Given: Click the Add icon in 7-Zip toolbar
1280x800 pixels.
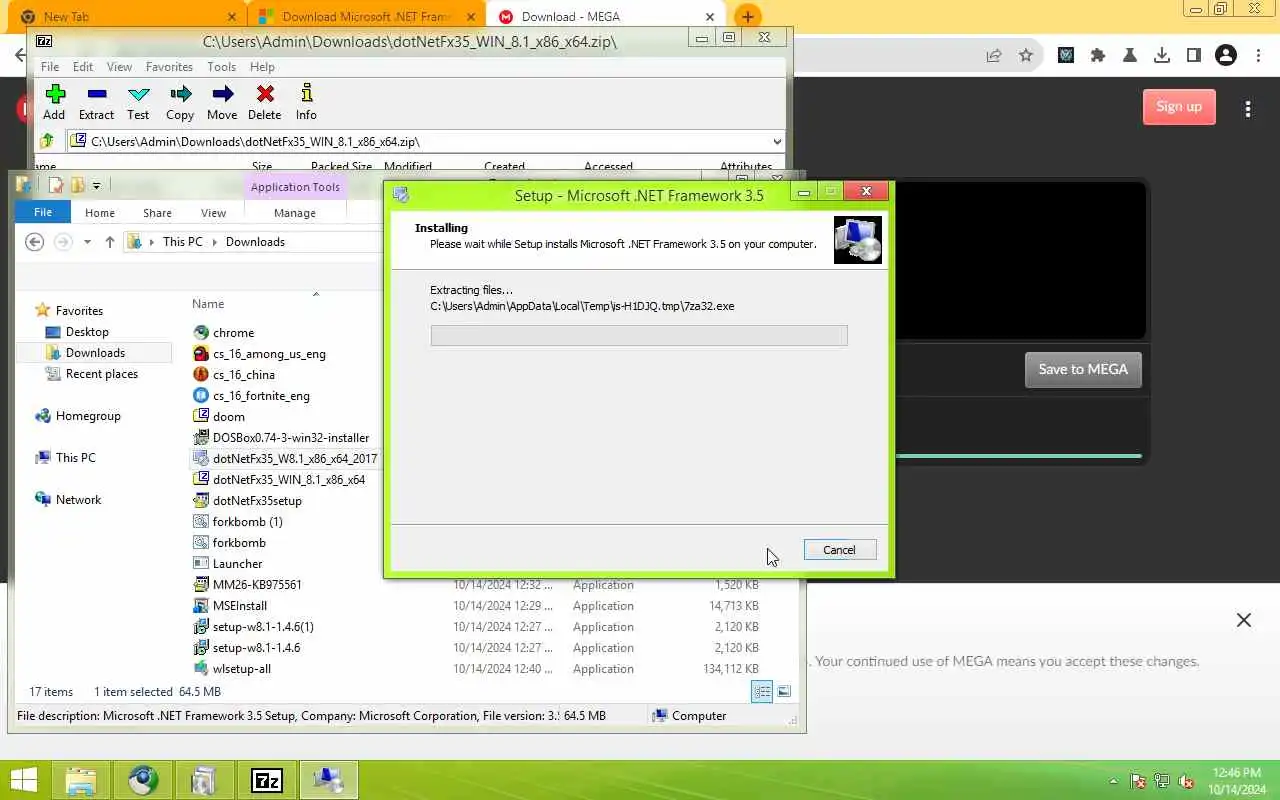Looking at the screenshot, I should [x=55, y=95].
